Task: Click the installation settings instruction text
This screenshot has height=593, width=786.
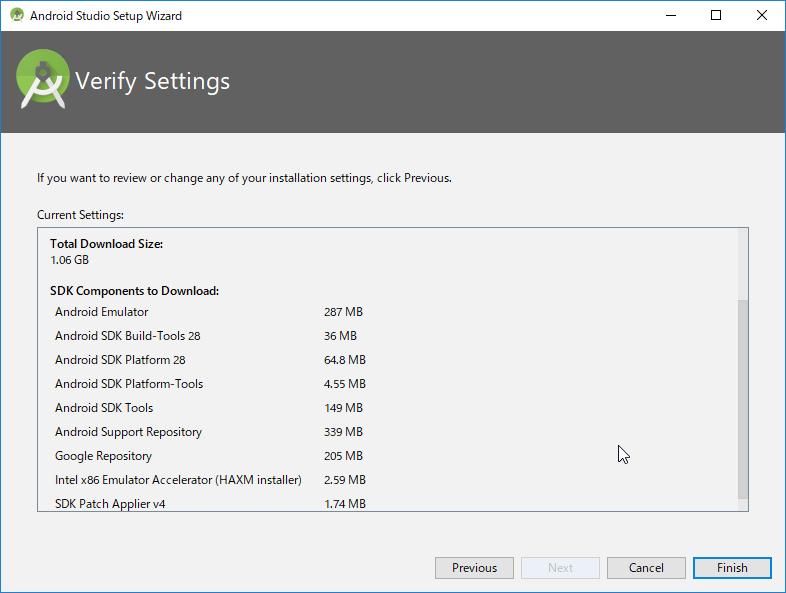Action: pyautogui.click(x=244, y=178)
